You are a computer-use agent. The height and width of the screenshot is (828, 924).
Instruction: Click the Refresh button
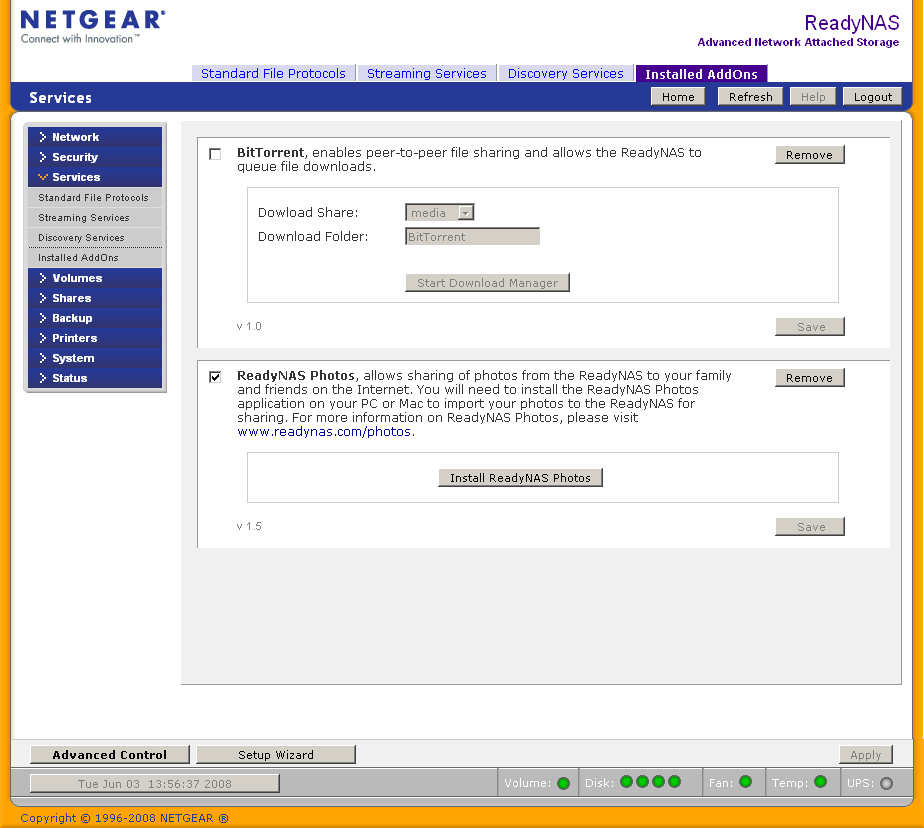tap(750, 97)
